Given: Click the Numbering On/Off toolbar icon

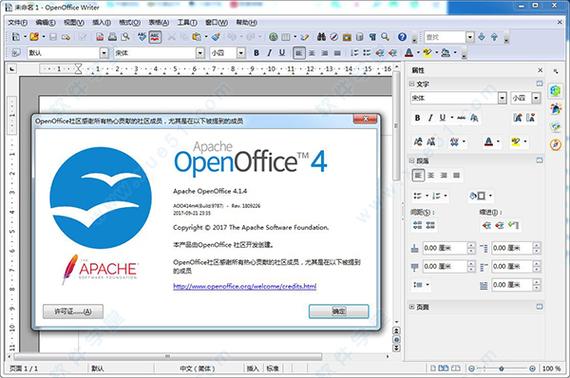Looking at the screenshot, I should [x=354, y=53].
